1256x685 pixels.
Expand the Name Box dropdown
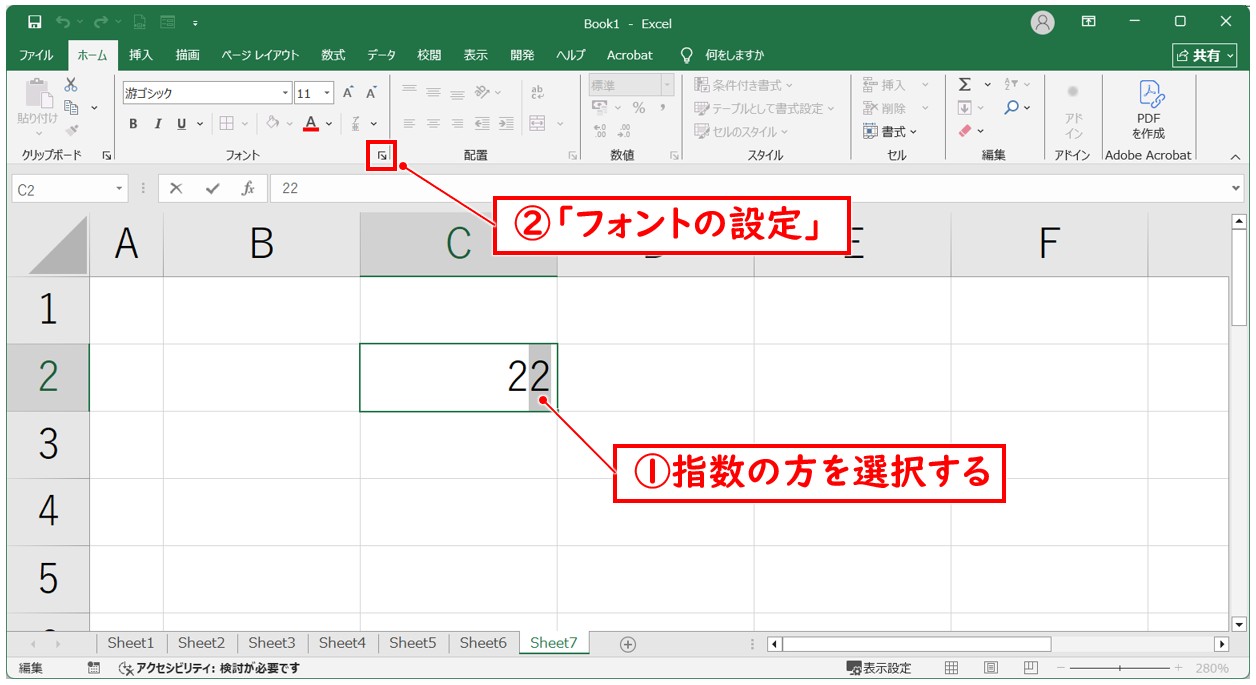pyautogui.click(x=120, y=188)
